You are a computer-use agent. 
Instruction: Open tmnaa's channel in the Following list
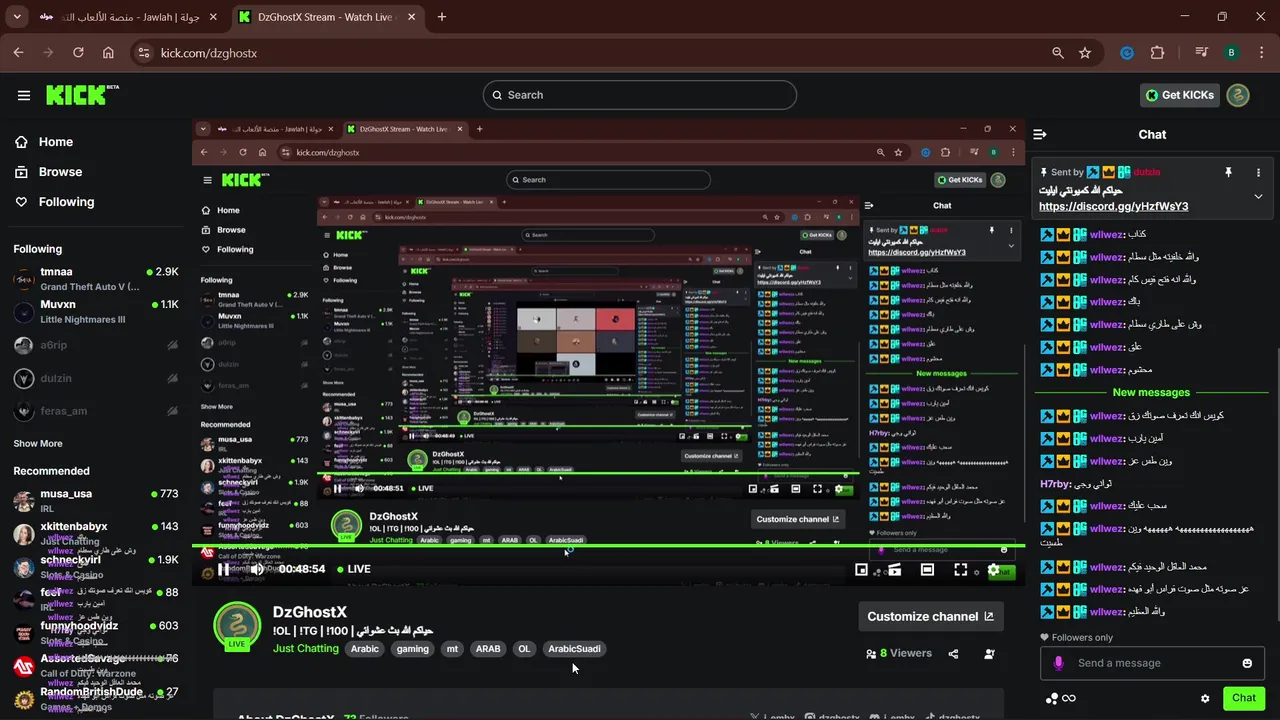[x=95, y=279]
